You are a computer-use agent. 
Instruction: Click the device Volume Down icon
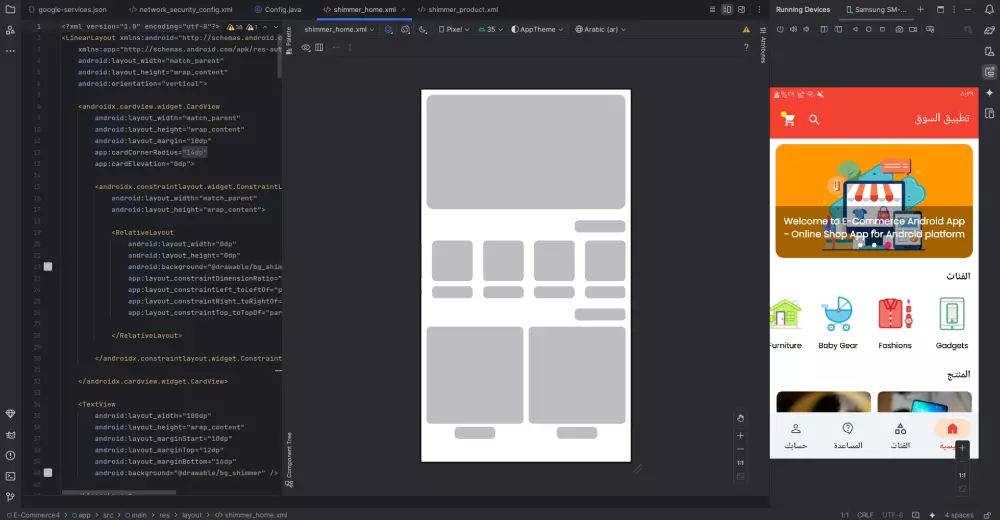806,29
